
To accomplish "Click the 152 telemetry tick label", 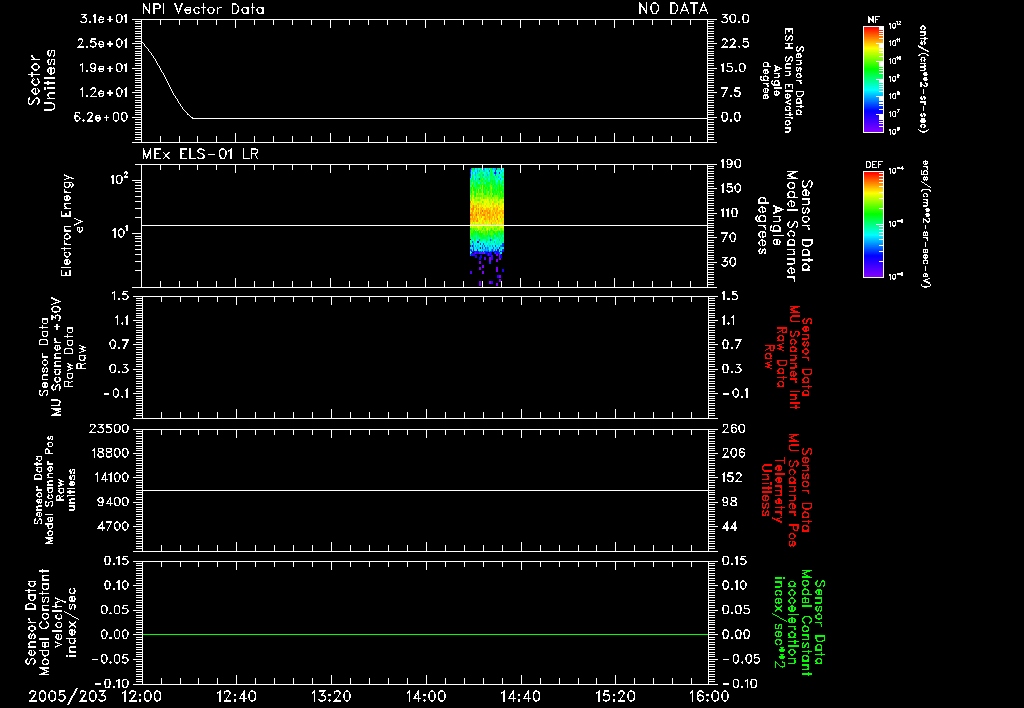I will [732, 477].
